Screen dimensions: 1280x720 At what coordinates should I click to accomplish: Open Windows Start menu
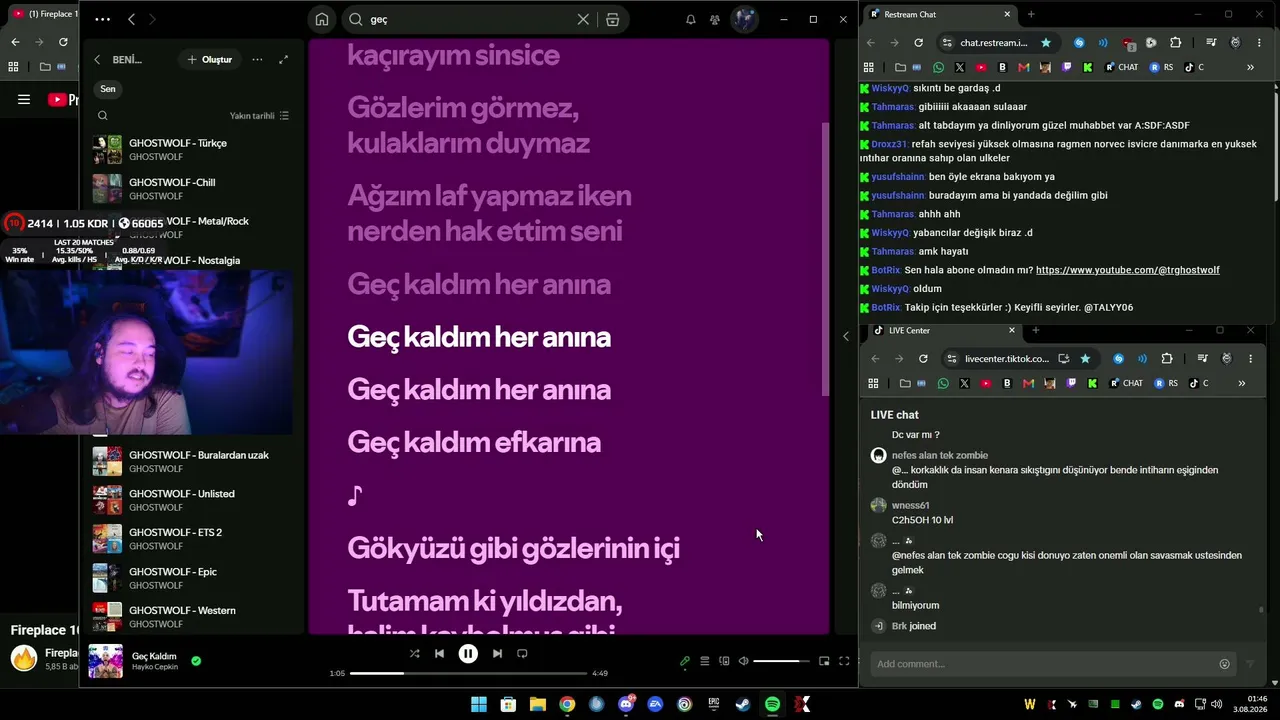pyautogui.click(x=478, y=704)
